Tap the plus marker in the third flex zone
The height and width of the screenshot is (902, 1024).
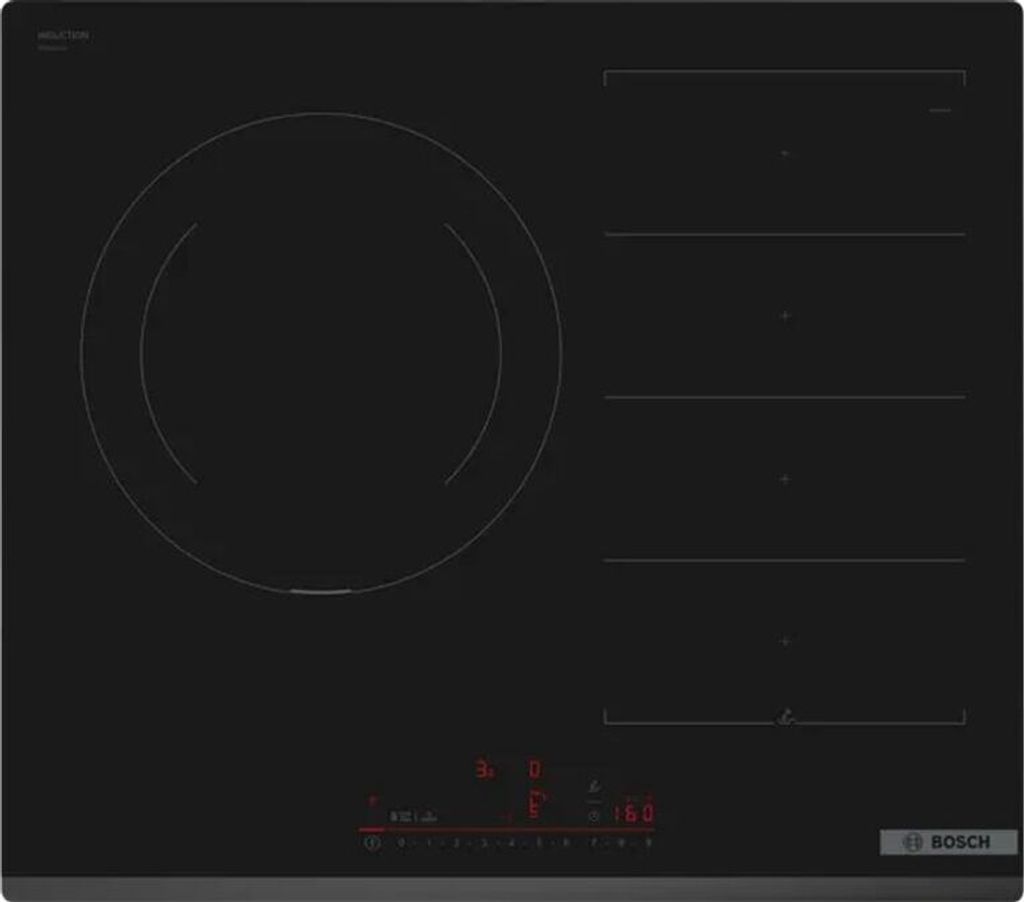[785, 479]
